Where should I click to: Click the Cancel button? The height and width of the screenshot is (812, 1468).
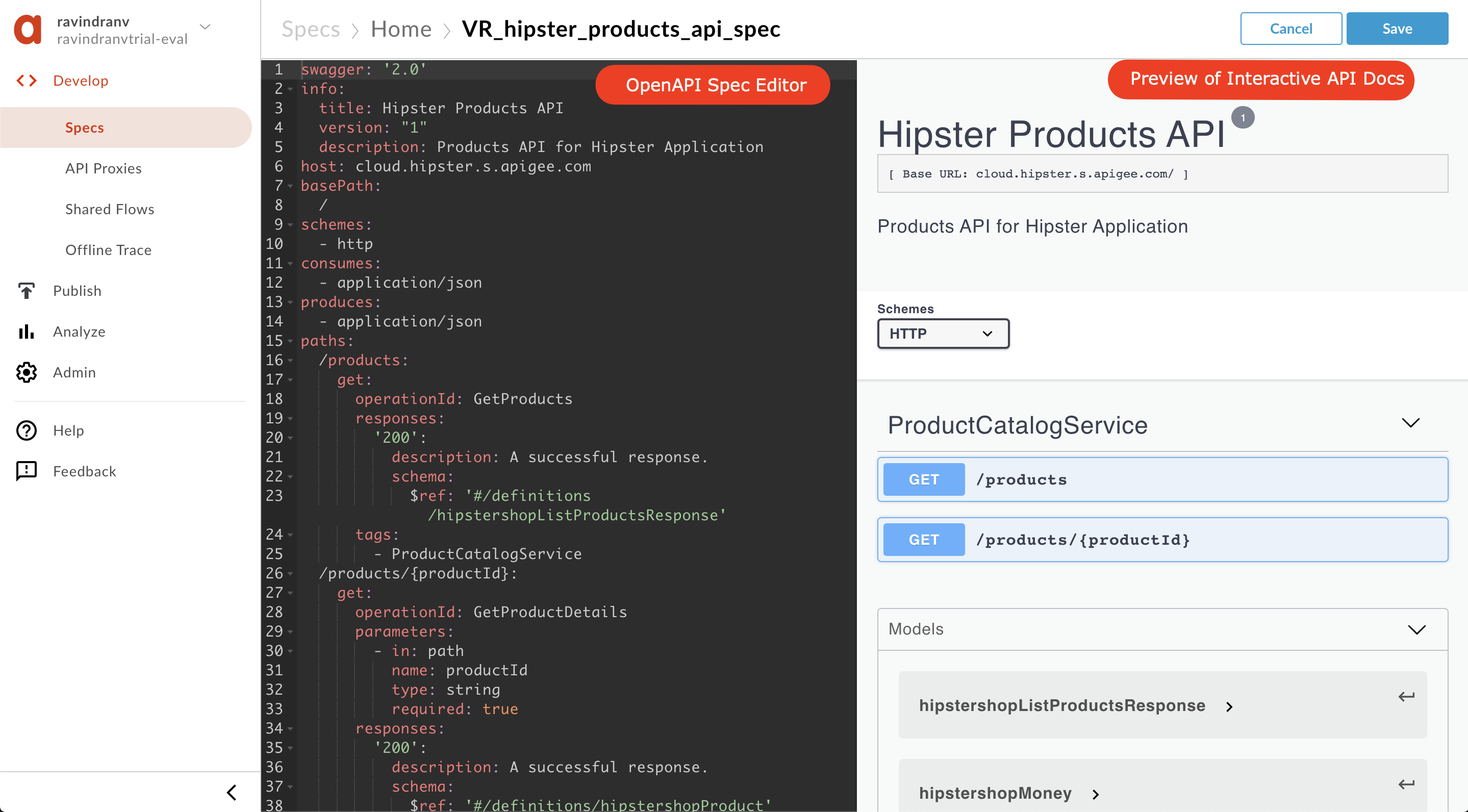[x=1291, y=29]
